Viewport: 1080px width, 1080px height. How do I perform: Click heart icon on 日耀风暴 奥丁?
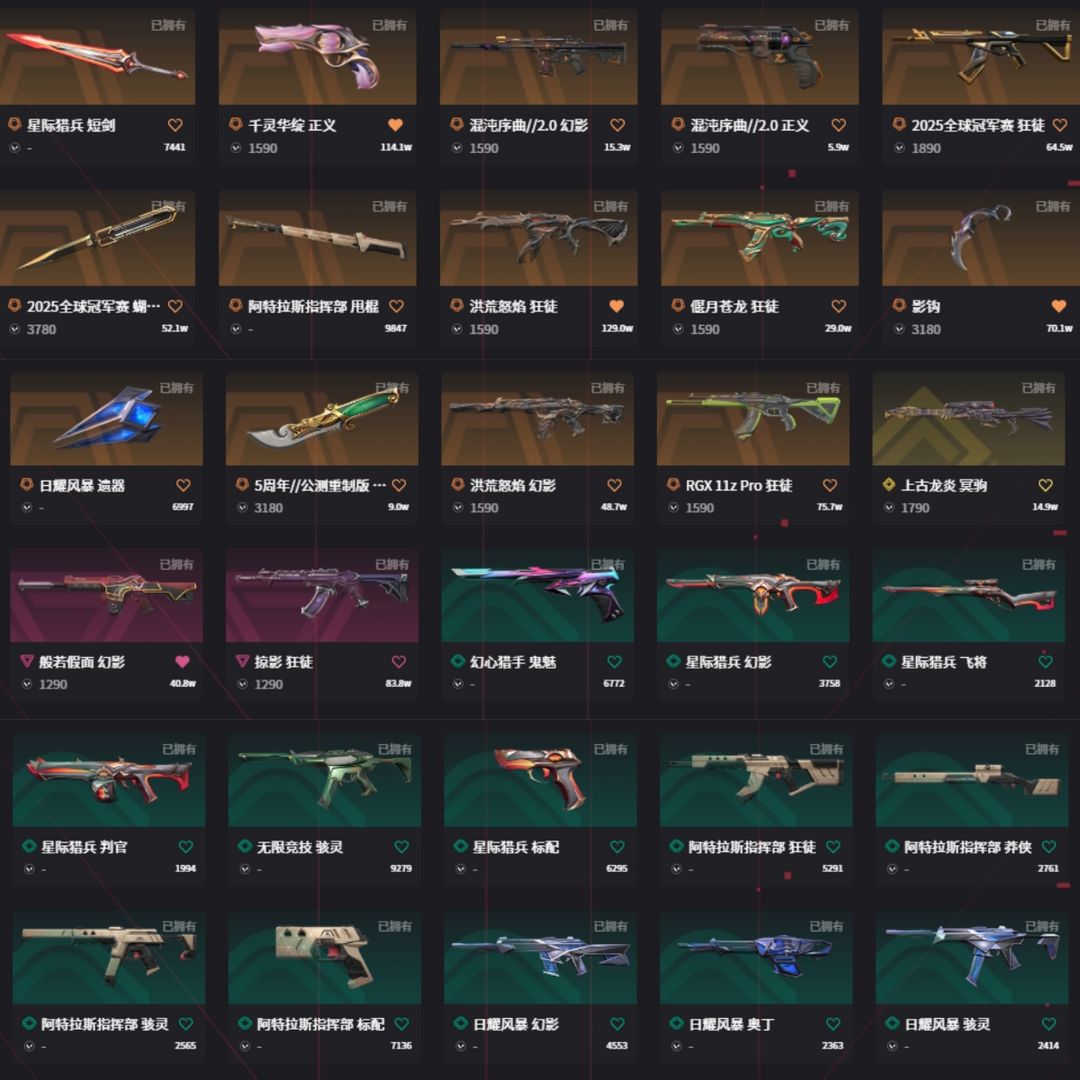point(833,1024)
